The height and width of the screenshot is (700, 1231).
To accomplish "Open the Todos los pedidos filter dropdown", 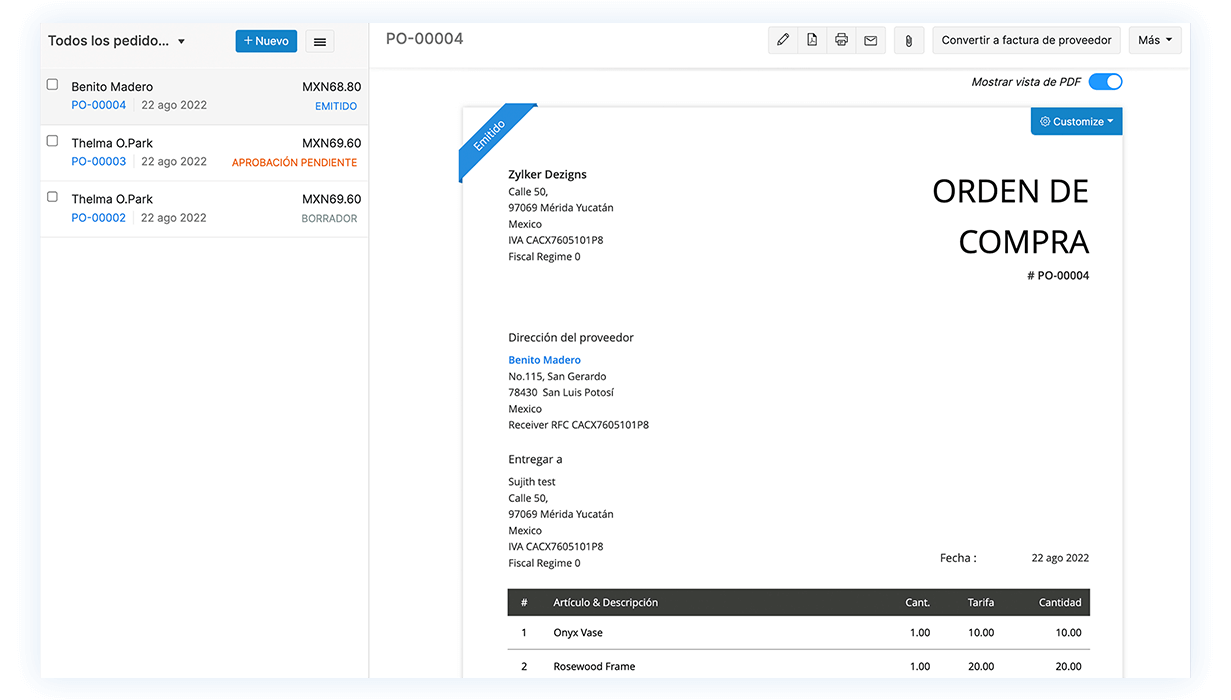I will point(110,40).
